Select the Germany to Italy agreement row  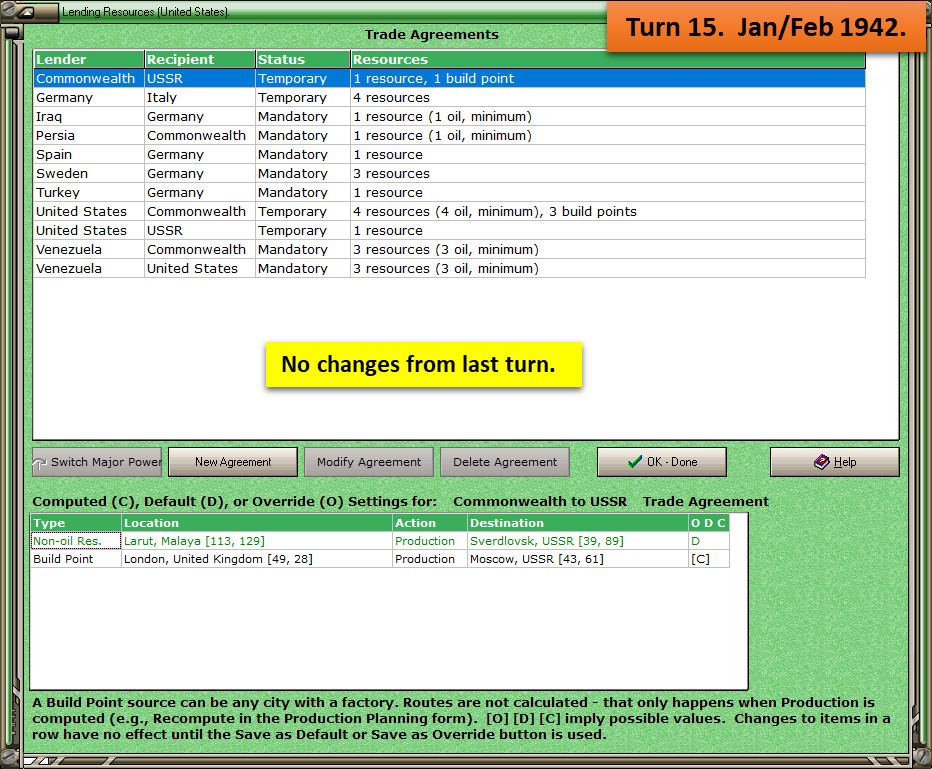pyautogui.click(x=449, y=97)
